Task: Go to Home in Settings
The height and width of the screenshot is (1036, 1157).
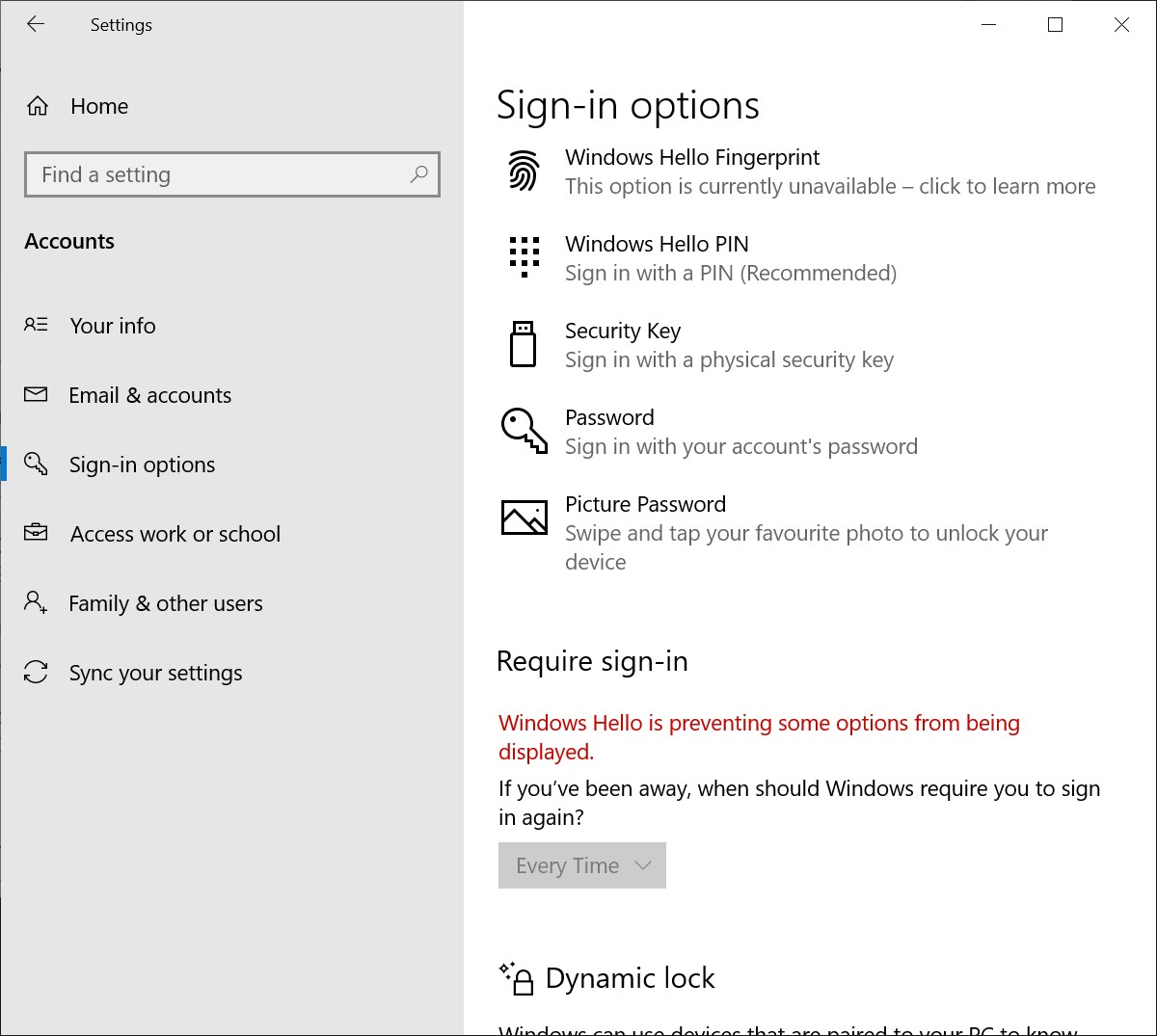Action: pyautogui.click(x=231, y=106)
